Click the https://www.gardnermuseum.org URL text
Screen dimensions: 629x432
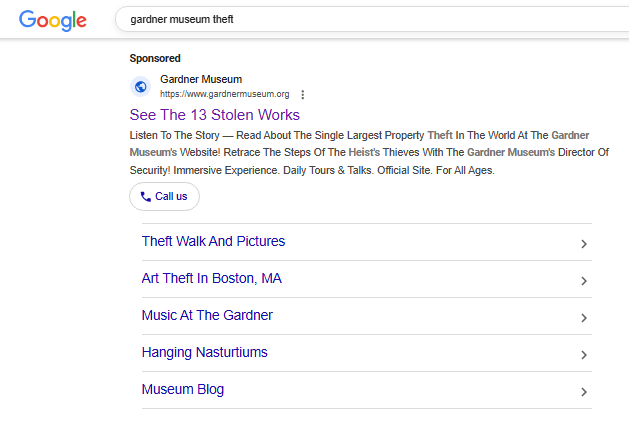coord(225,94)
